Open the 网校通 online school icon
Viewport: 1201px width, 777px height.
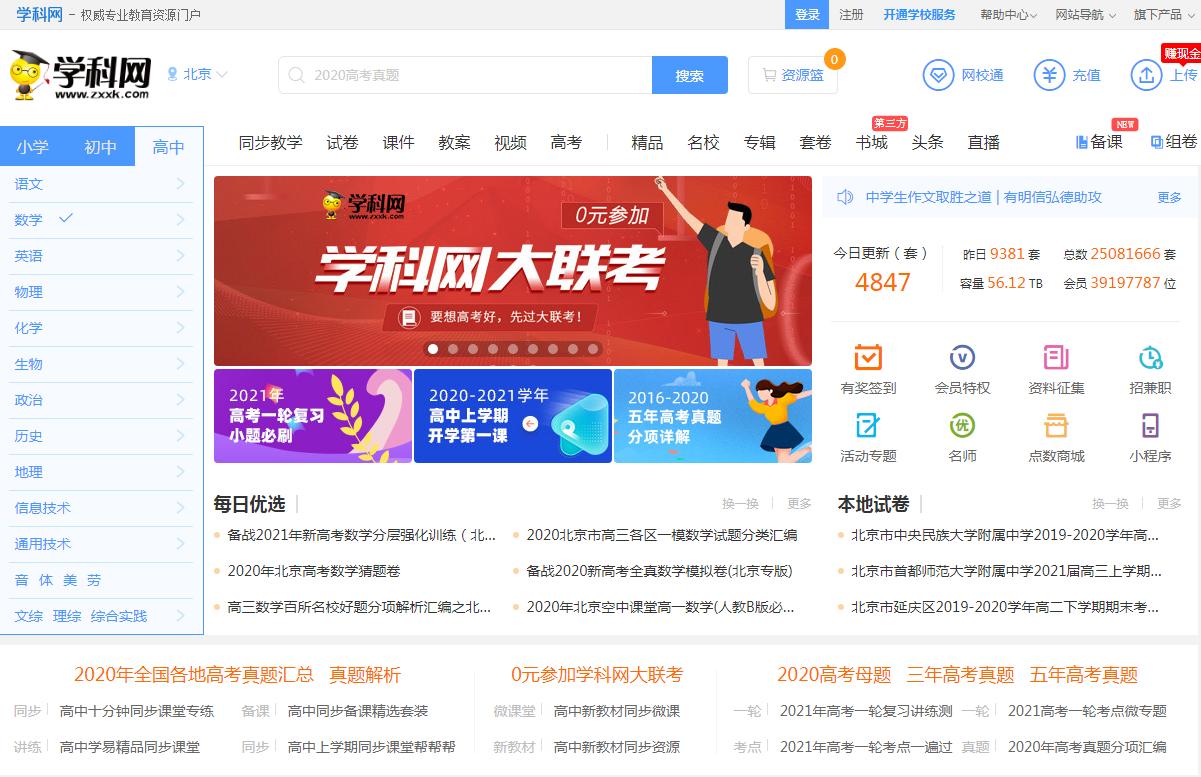(x=963, y=75)
